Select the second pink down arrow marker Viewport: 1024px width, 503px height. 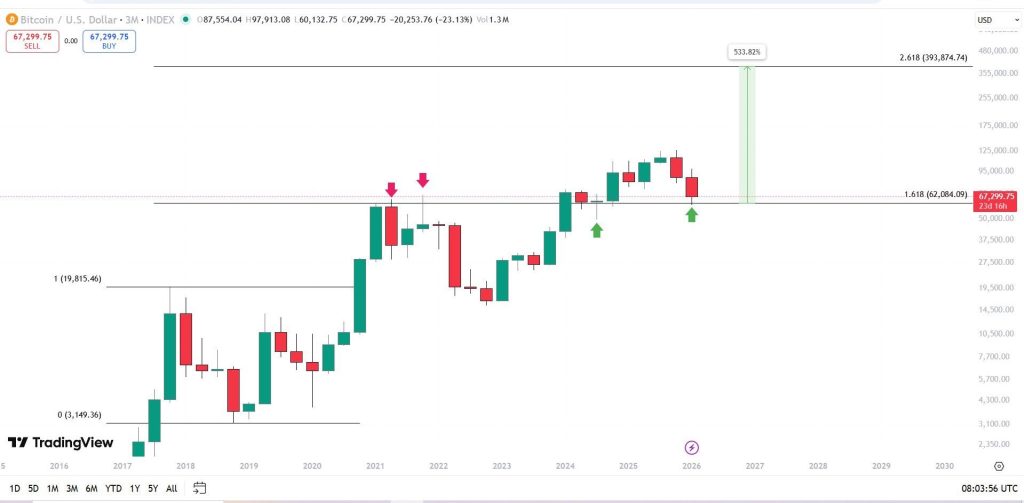coord(423,180)
